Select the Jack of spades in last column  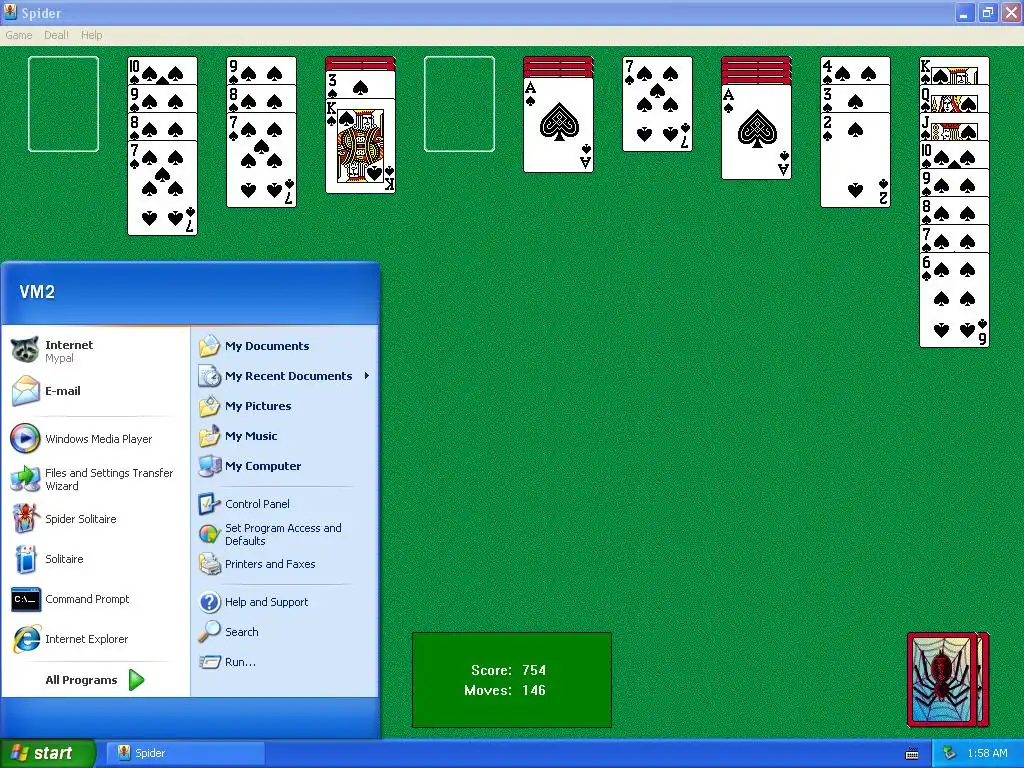click(x=954, y=127)
